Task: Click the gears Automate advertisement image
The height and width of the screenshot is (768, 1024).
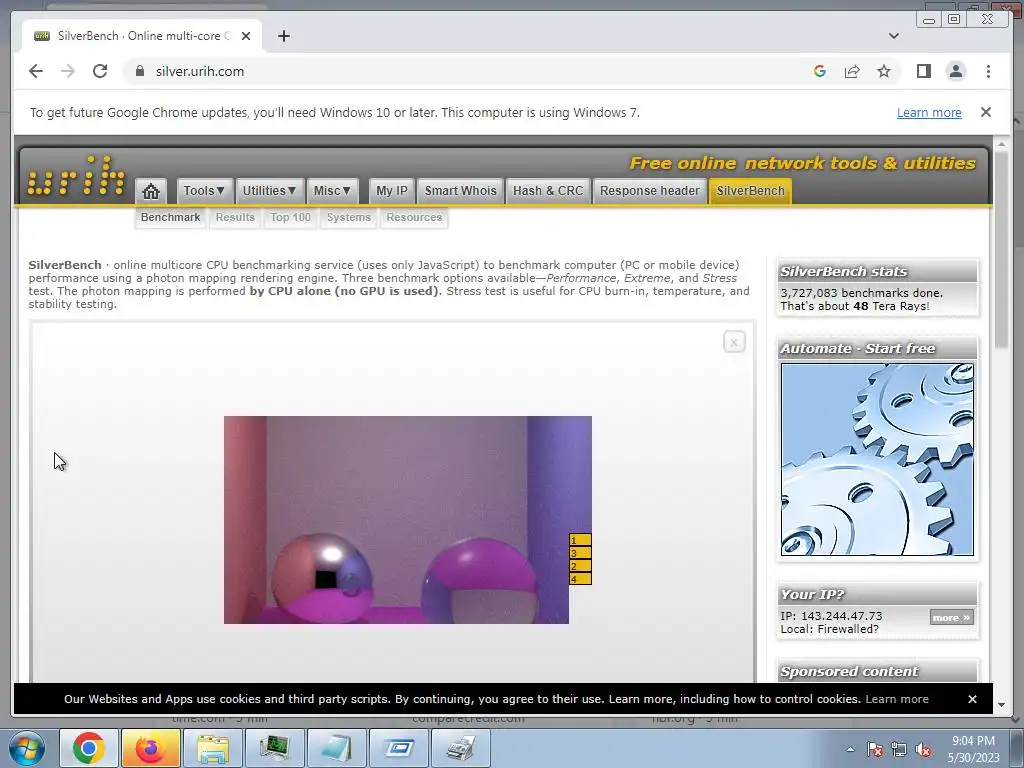Action: click(x=877, y=459)
